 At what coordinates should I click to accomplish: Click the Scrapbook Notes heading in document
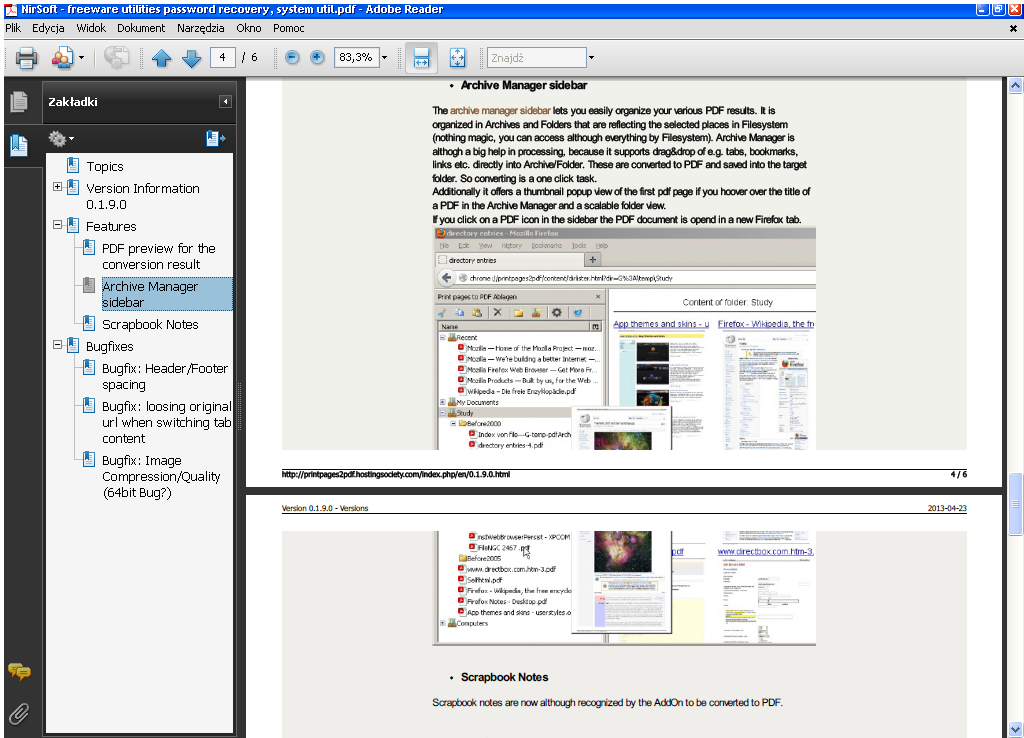[x=504, y=677]
